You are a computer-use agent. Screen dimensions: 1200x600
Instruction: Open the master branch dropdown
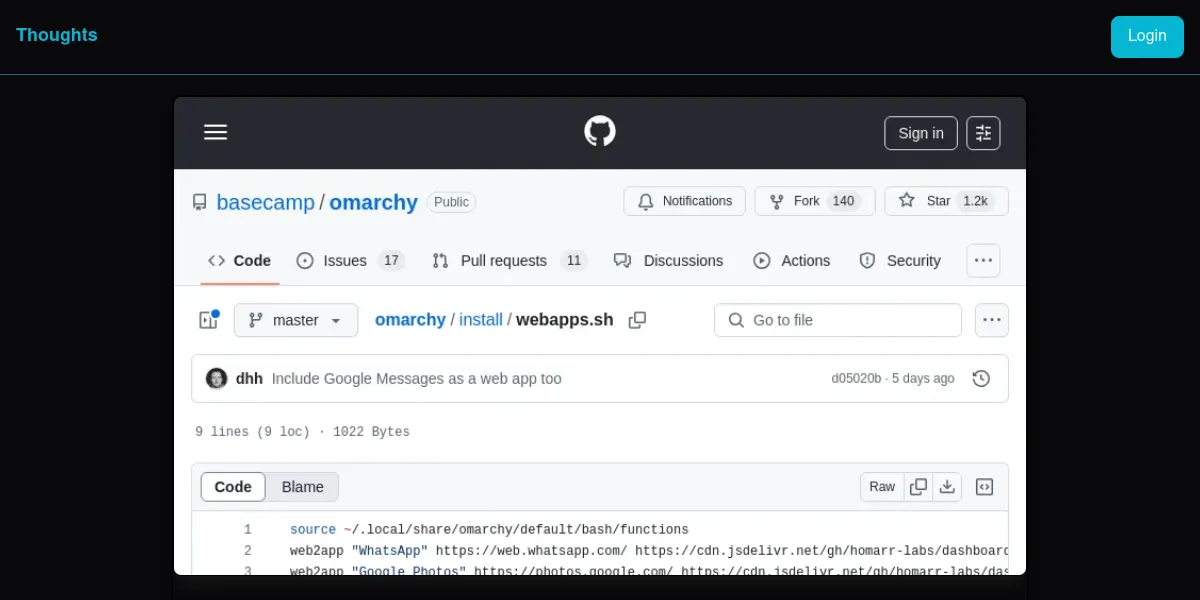295,320
